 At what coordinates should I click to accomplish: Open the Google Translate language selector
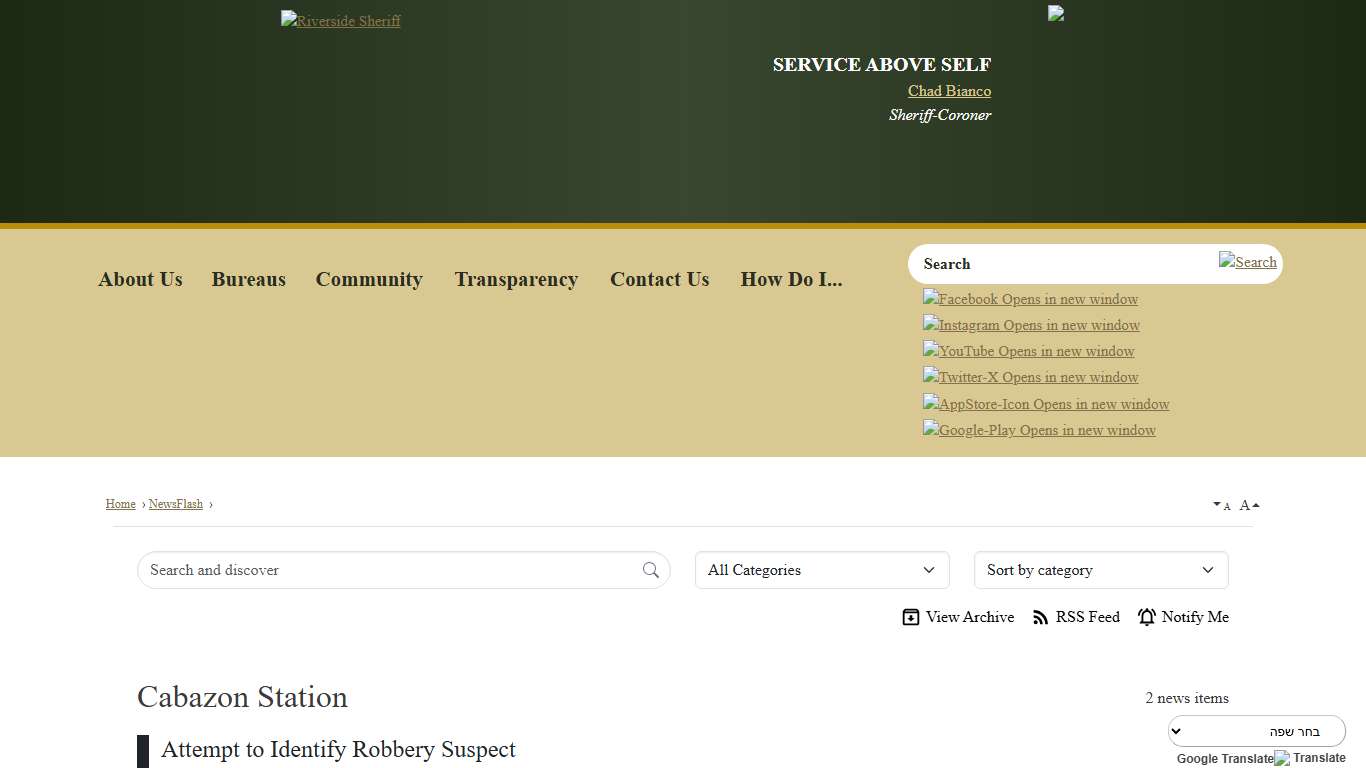(1257, 731)
